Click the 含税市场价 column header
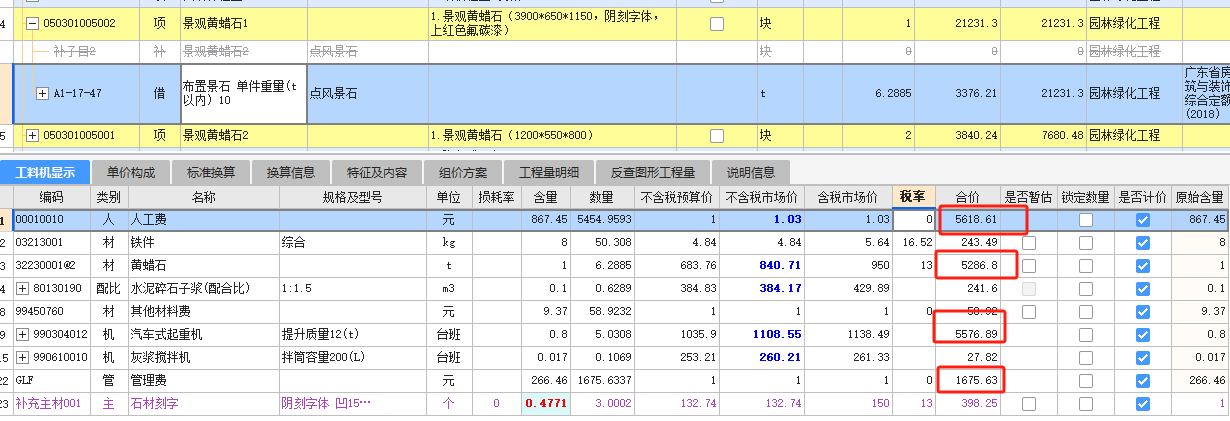Viewport: 1230px width, 421px height. [x=847, y=196]
